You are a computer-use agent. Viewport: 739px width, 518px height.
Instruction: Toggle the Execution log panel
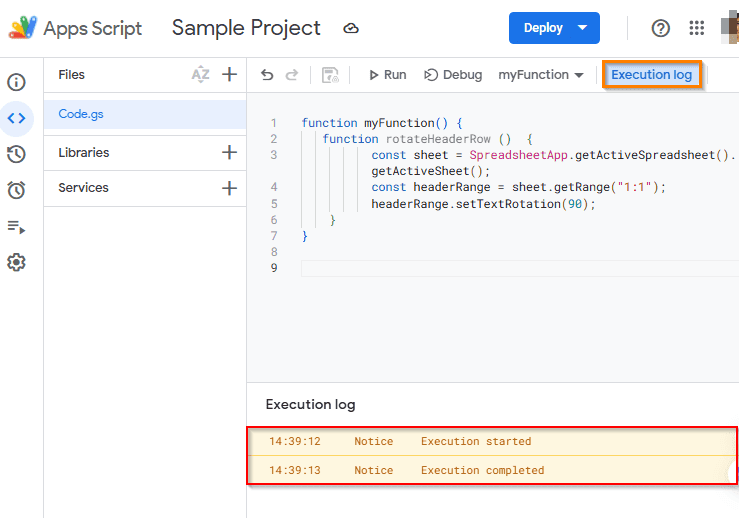point(651,75)
